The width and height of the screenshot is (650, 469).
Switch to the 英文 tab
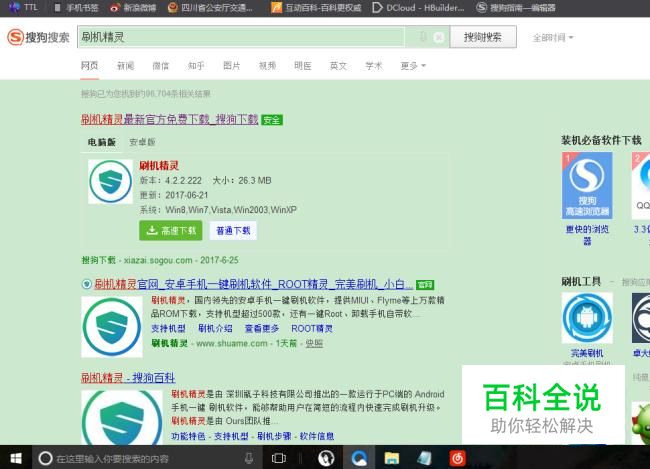point(338,66)
